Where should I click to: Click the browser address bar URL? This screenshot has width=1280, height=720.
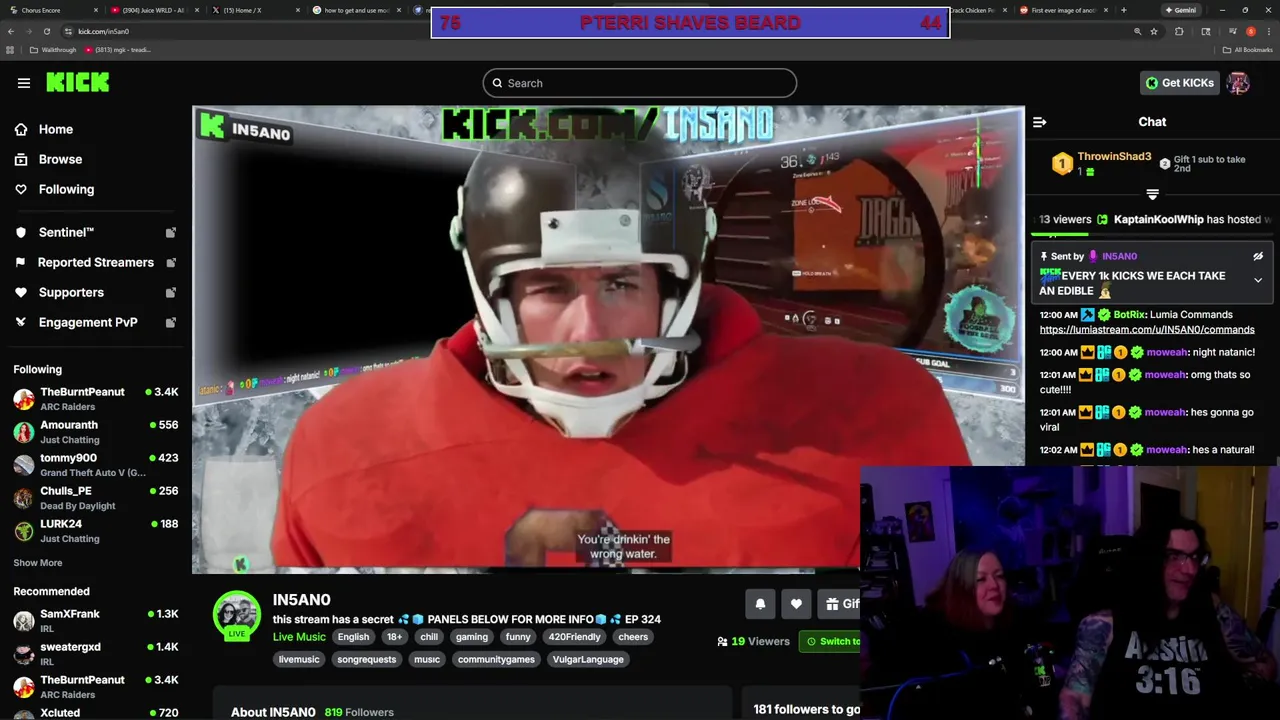coord(104,31)
